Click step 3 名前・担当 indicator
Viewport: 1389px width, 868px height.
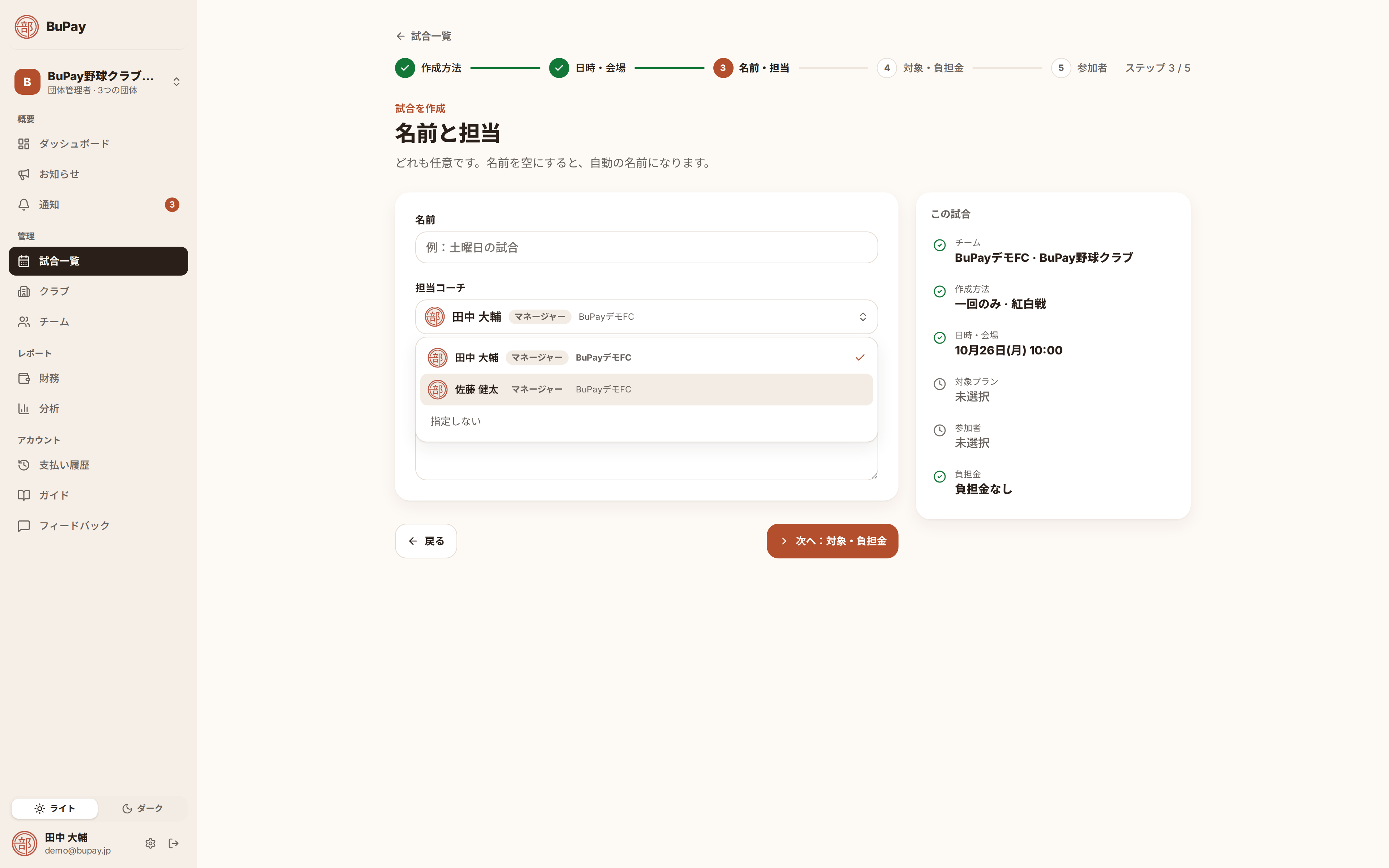click(x=751, y=68)
